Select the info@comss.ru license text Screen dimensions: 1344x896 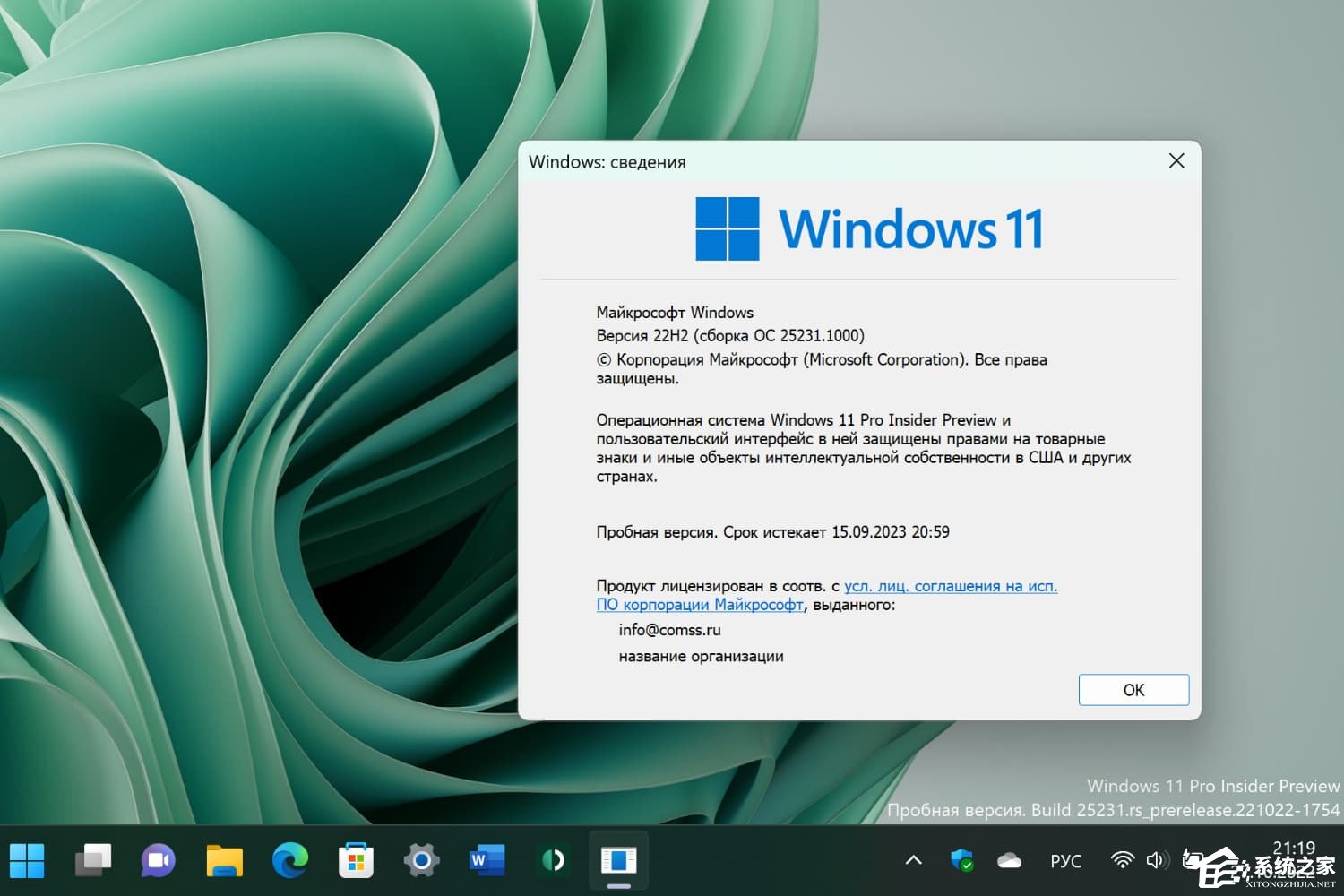669,630
